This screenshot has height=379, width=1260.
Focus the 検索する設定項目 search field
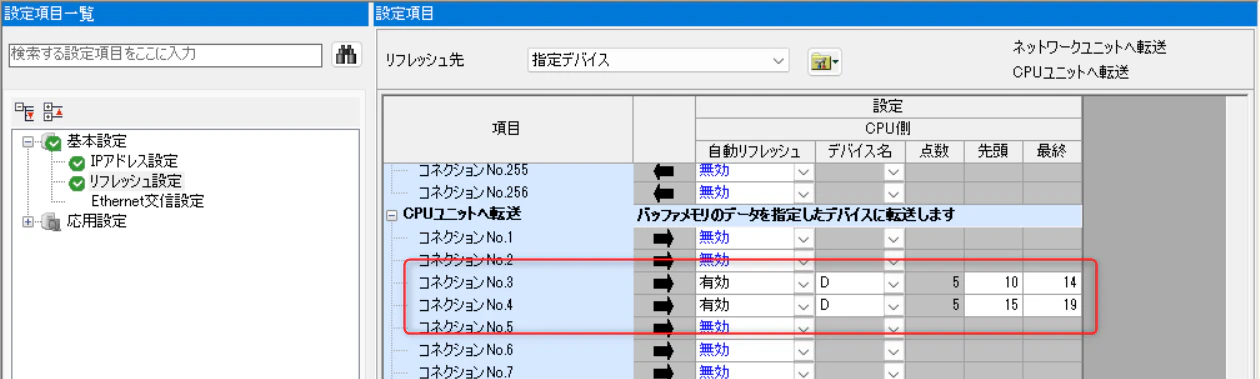[165, 56]
